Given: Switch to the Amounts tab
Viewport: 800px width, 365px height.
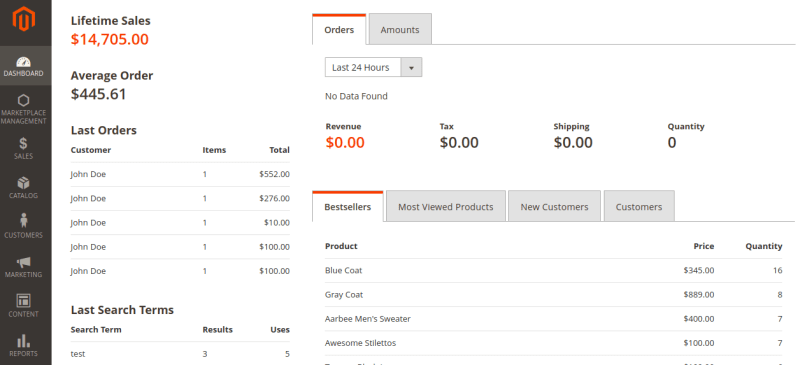Looking at the screenshot, I should [400, 30].
